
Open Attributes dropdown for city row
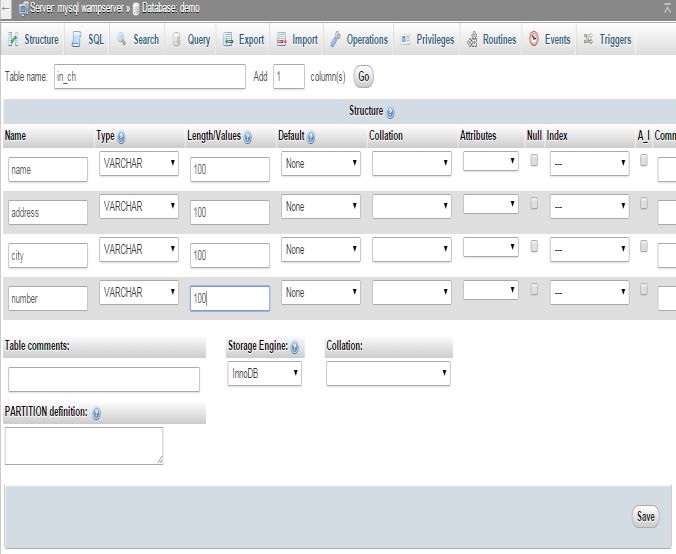pos(491,247)
